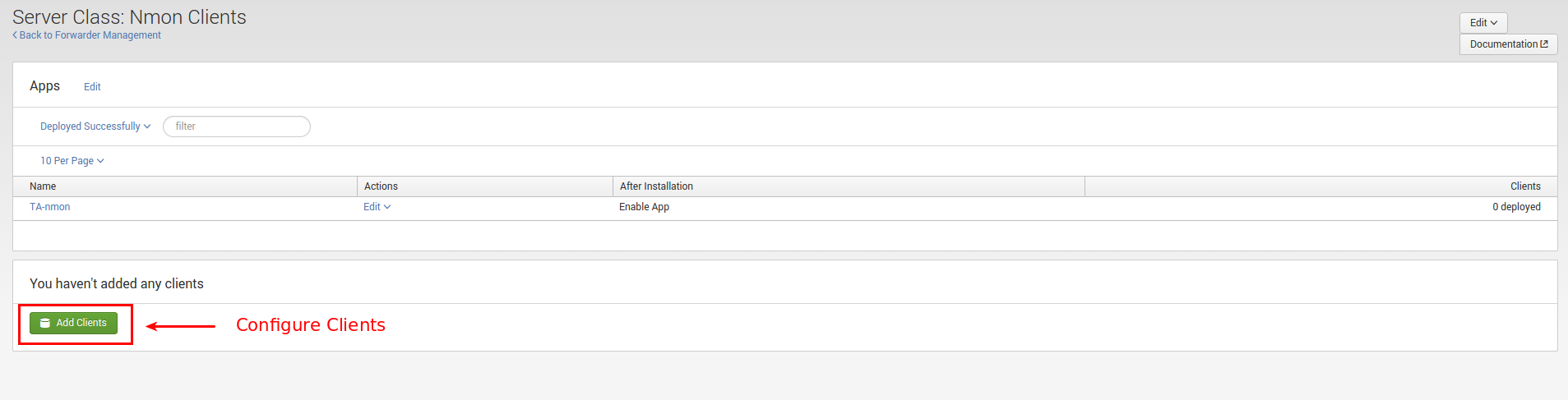Open the Documentation link button

(x=1508, y=44)
